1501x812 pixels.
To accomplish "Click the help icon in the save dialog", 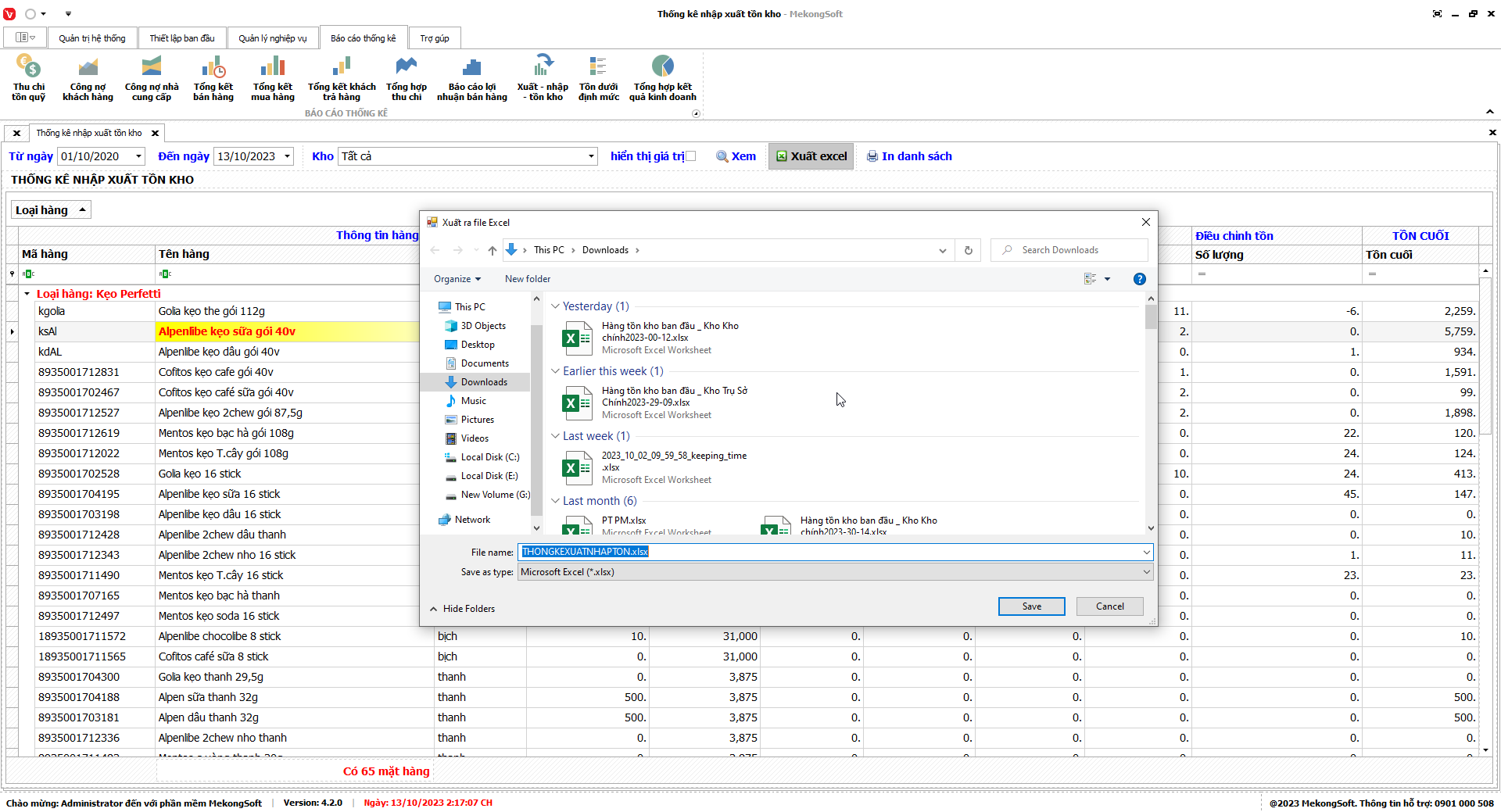I will [1139, 279].
